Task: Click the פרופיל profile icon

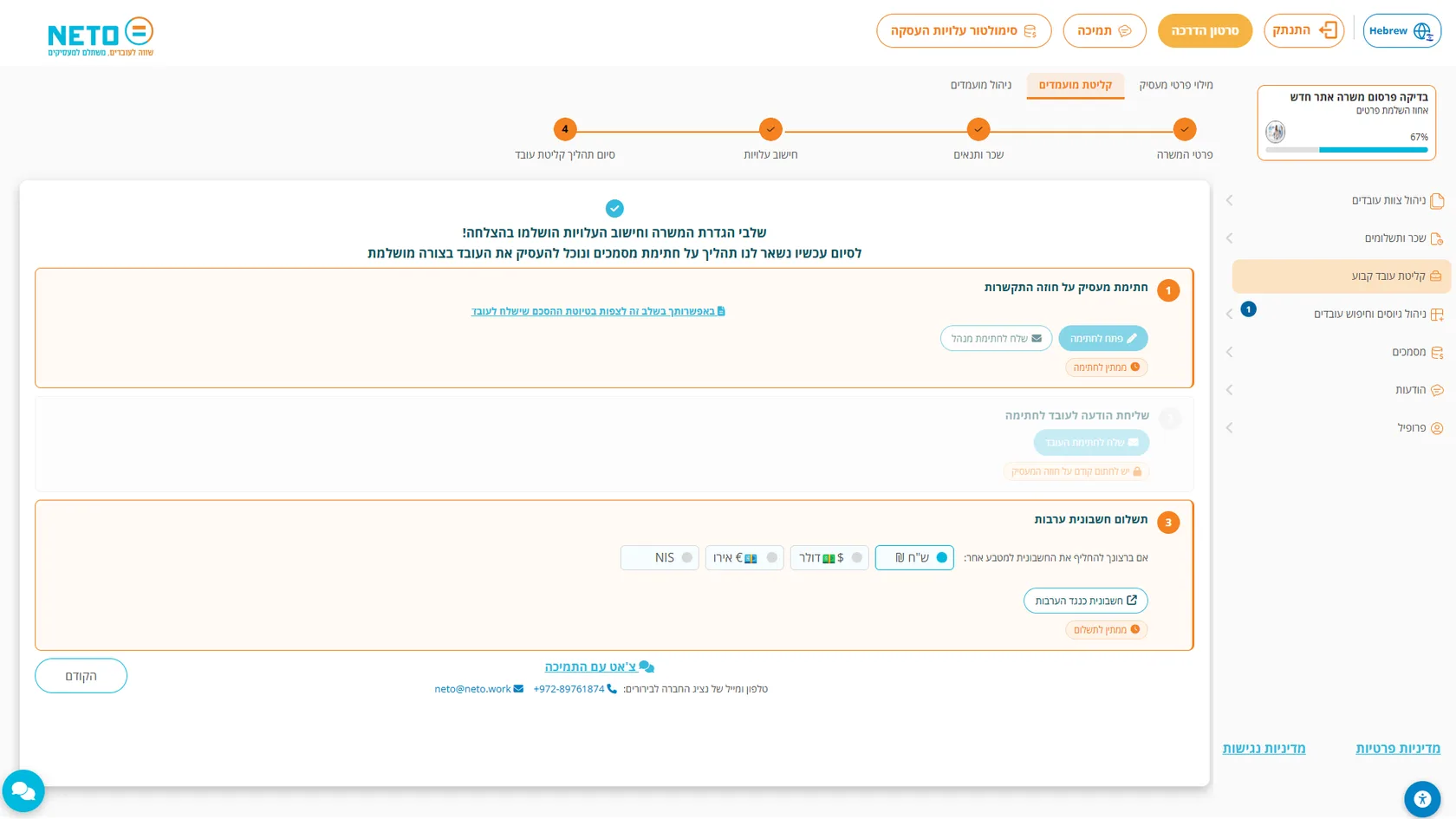Action: tap(1437, 428)
